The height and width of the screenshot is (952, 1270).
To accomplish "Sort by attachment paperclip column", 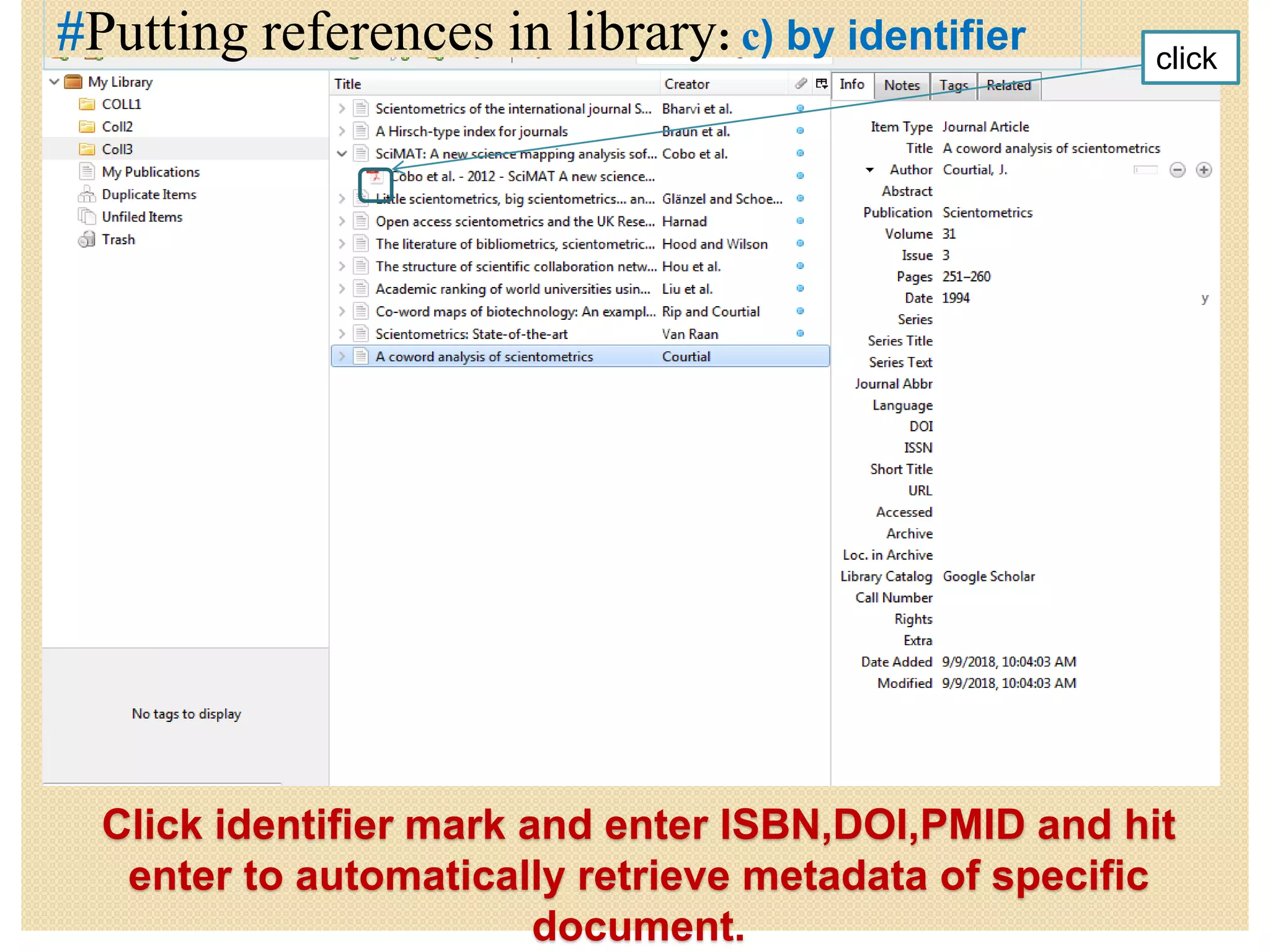I will point(801,84).
